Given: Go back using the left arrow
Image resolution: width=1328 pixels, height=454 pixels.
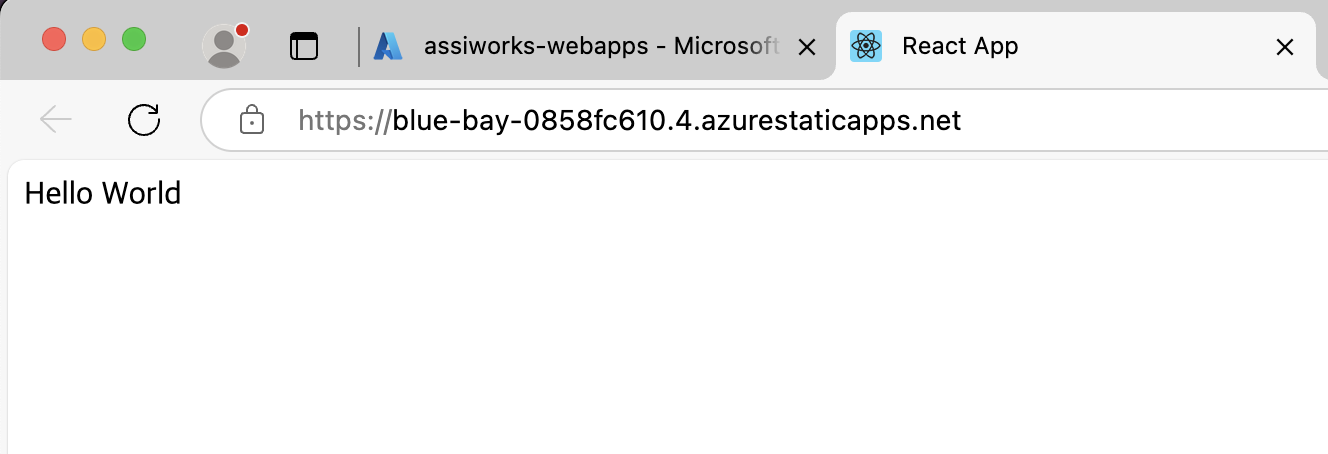Looking at the screenshot, I should pos(56,120).
